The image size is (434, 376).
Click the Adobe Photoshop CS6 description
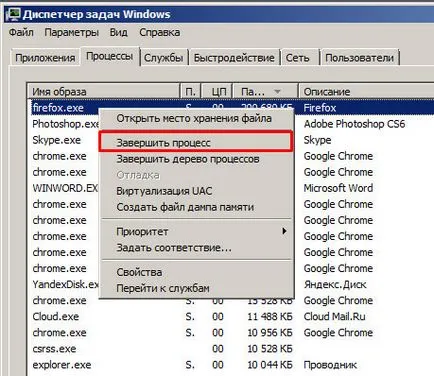[x=354, y=124]
